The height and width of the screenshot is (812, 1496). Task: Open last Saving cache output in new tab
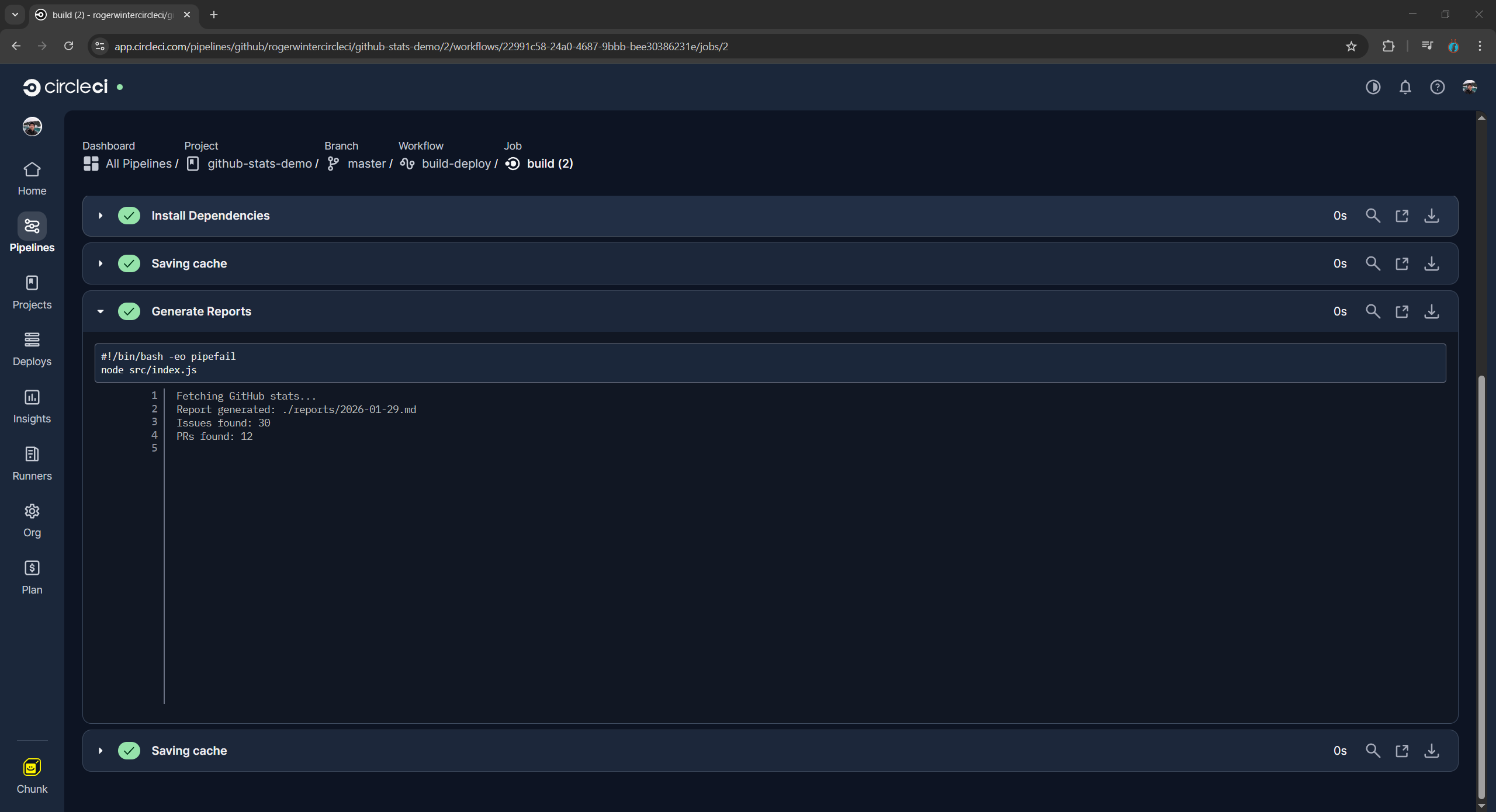coord(1402,751)
